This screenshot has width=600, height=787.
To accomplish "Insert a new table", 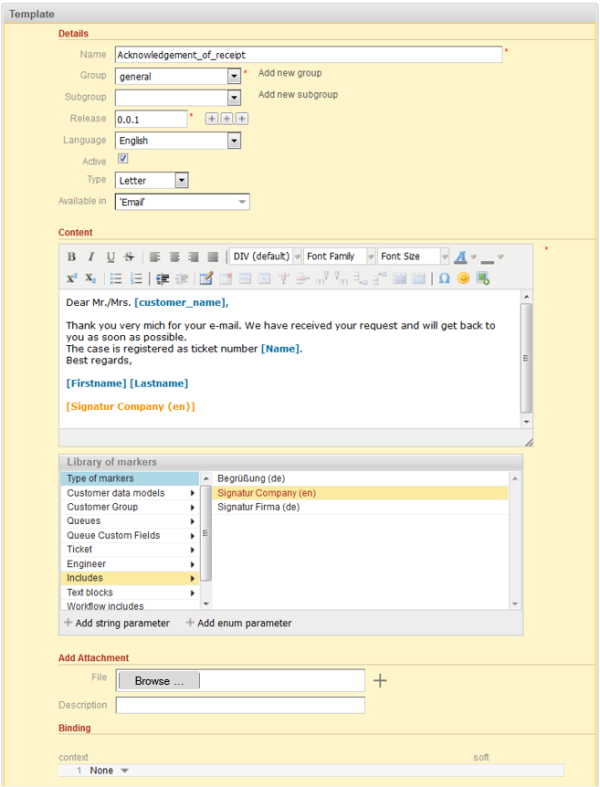I will pos(206,278).
